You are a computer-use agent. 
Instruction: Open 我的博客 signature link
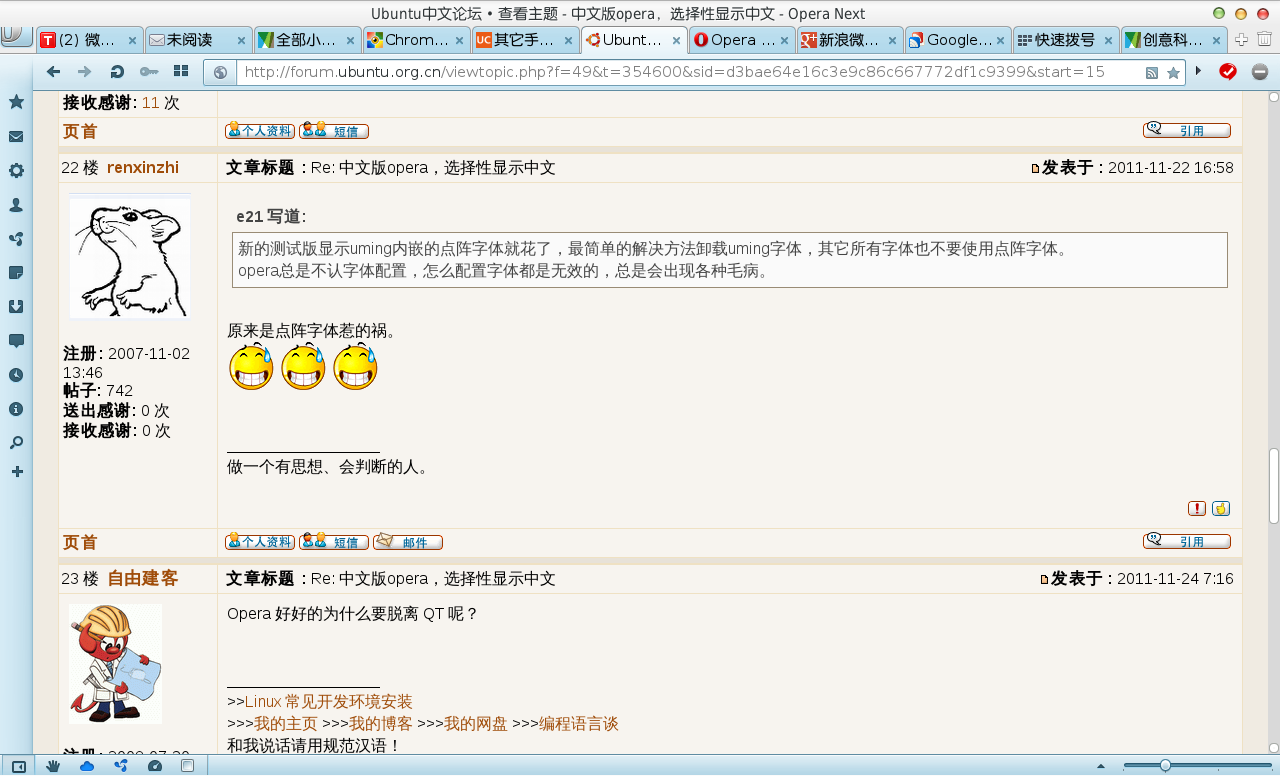tap(380, 724)
